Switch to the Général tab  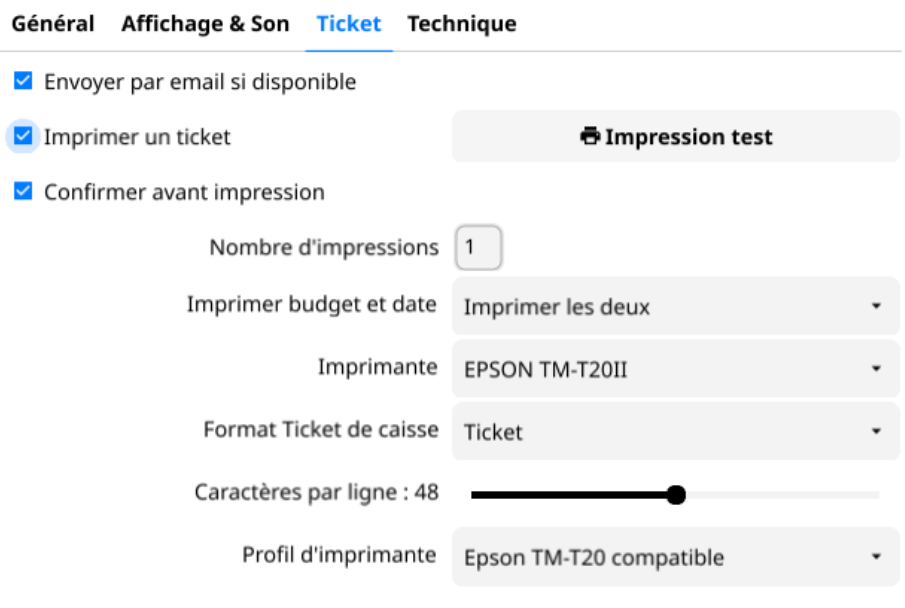click(x=51, y=23)
